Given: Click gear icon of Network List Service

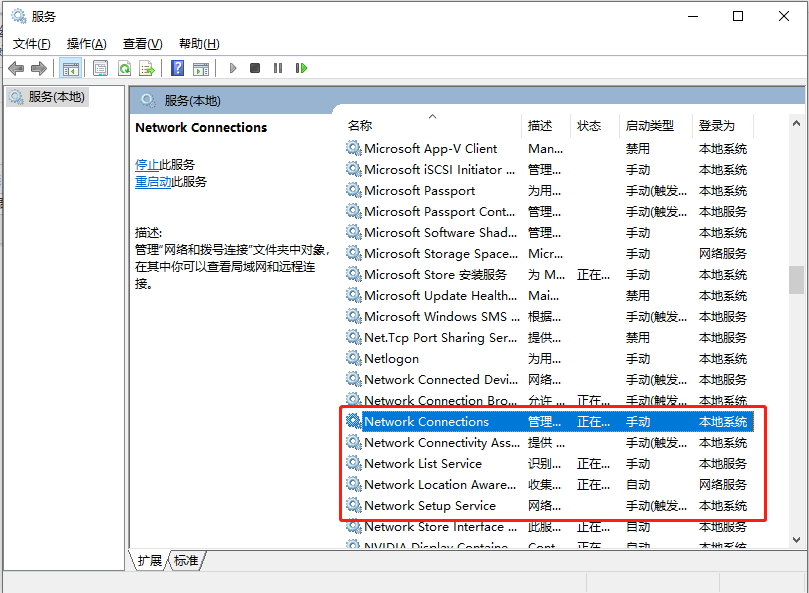Looking at the screenshot, I should click(353, 463).
